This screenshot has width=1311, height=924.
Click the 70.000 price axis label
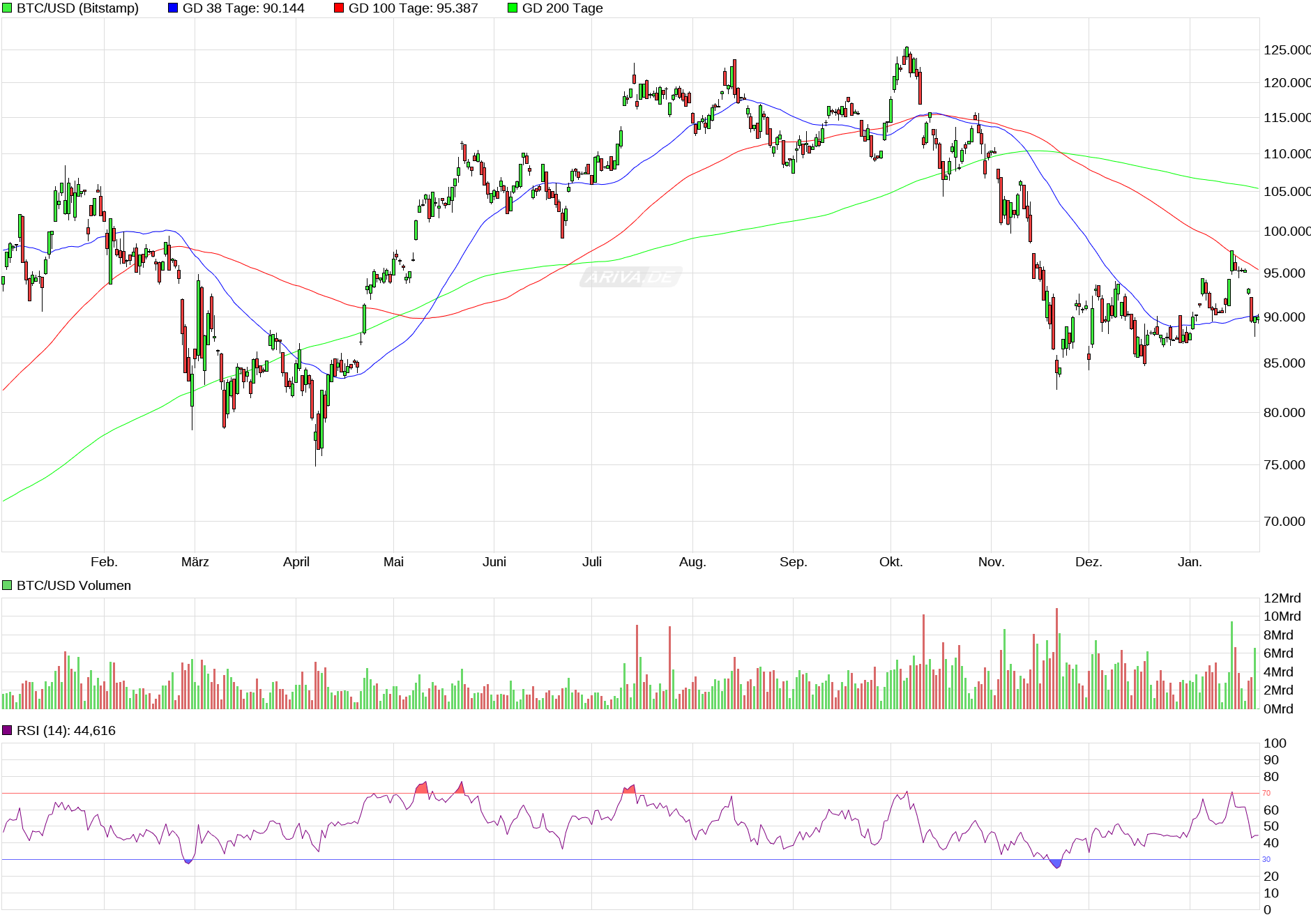pos(1285,522)
